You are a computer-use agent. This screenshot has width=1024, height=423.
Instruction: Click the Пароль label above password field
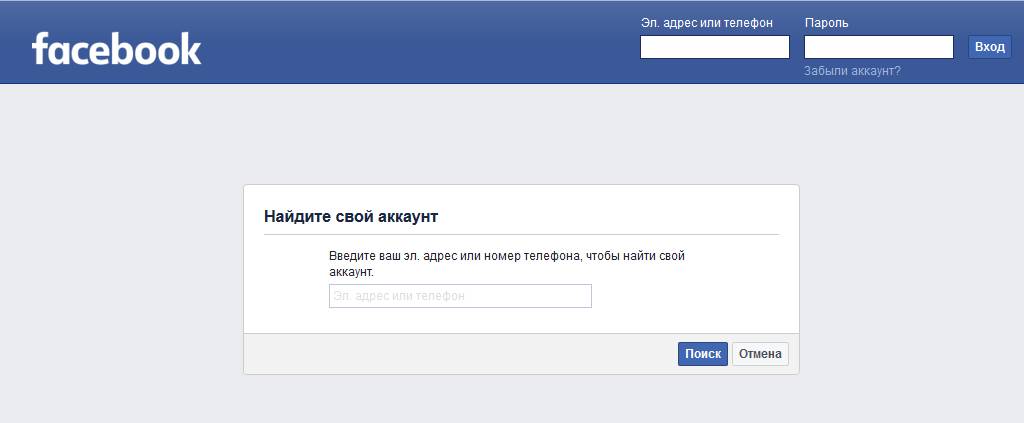(826, 23)
